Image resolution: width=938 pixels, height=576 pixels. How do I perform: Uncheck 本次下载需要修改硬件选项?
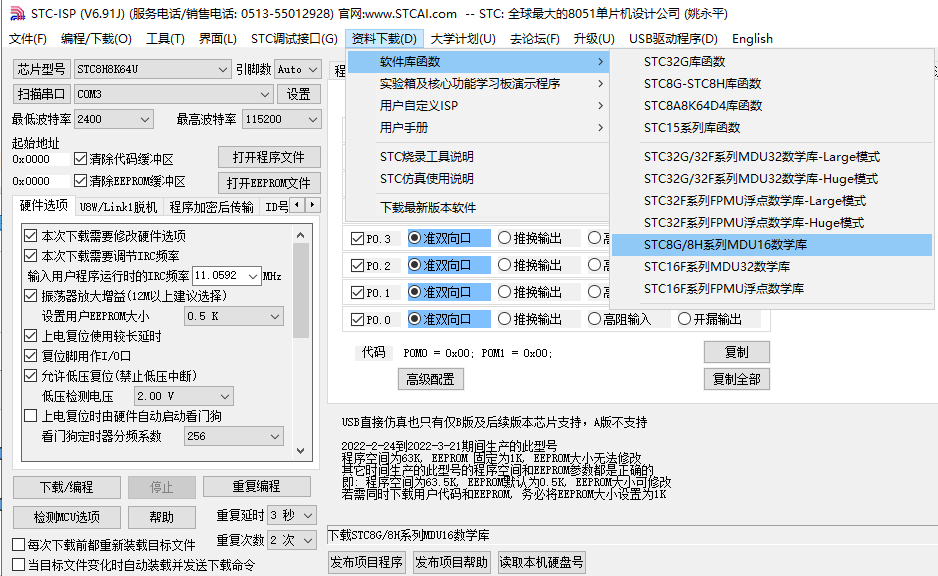coord(31,236)
